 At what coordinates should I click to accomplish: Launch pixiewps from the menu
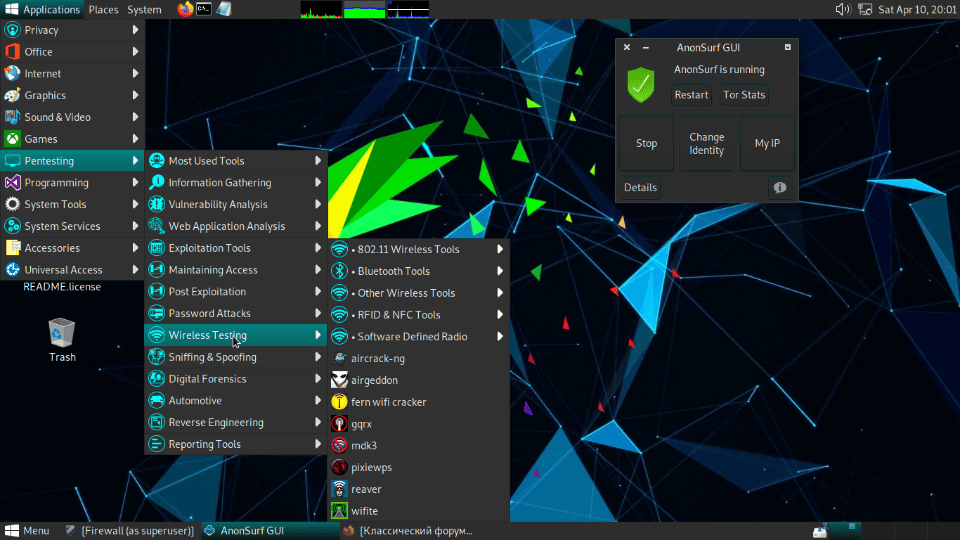(419, 467)
